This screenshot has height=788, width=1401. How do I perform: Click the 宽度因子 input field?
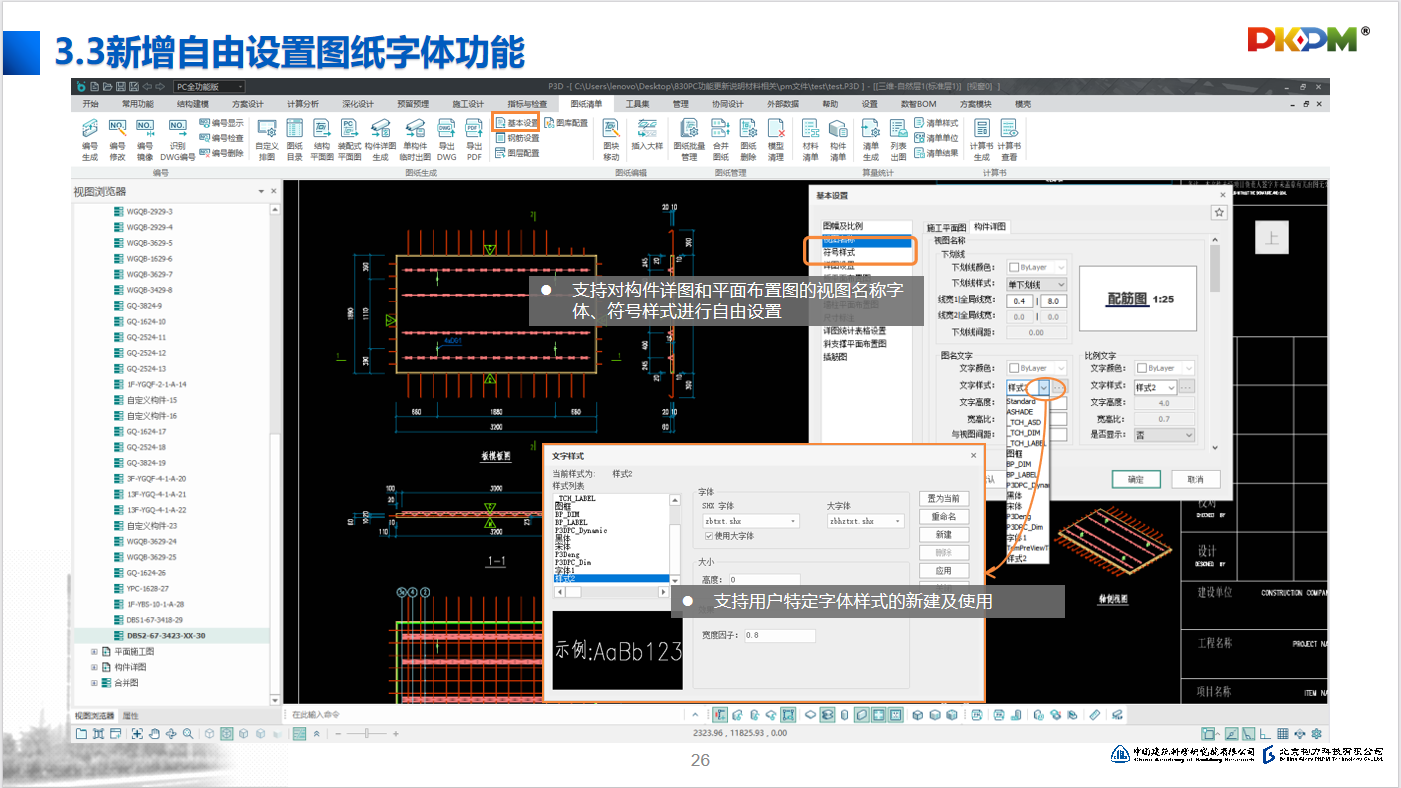point(778,635)
